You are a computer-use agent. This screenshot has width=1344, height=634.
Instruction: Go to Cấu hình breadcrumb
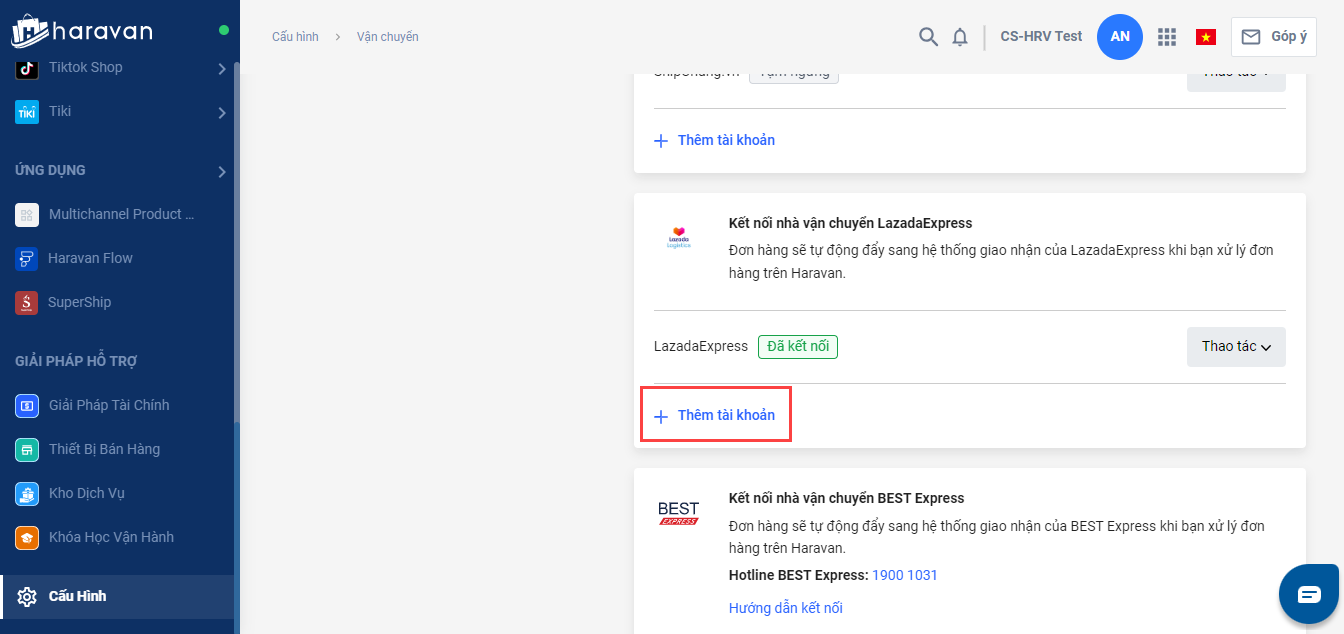click(x=295, y=37)
